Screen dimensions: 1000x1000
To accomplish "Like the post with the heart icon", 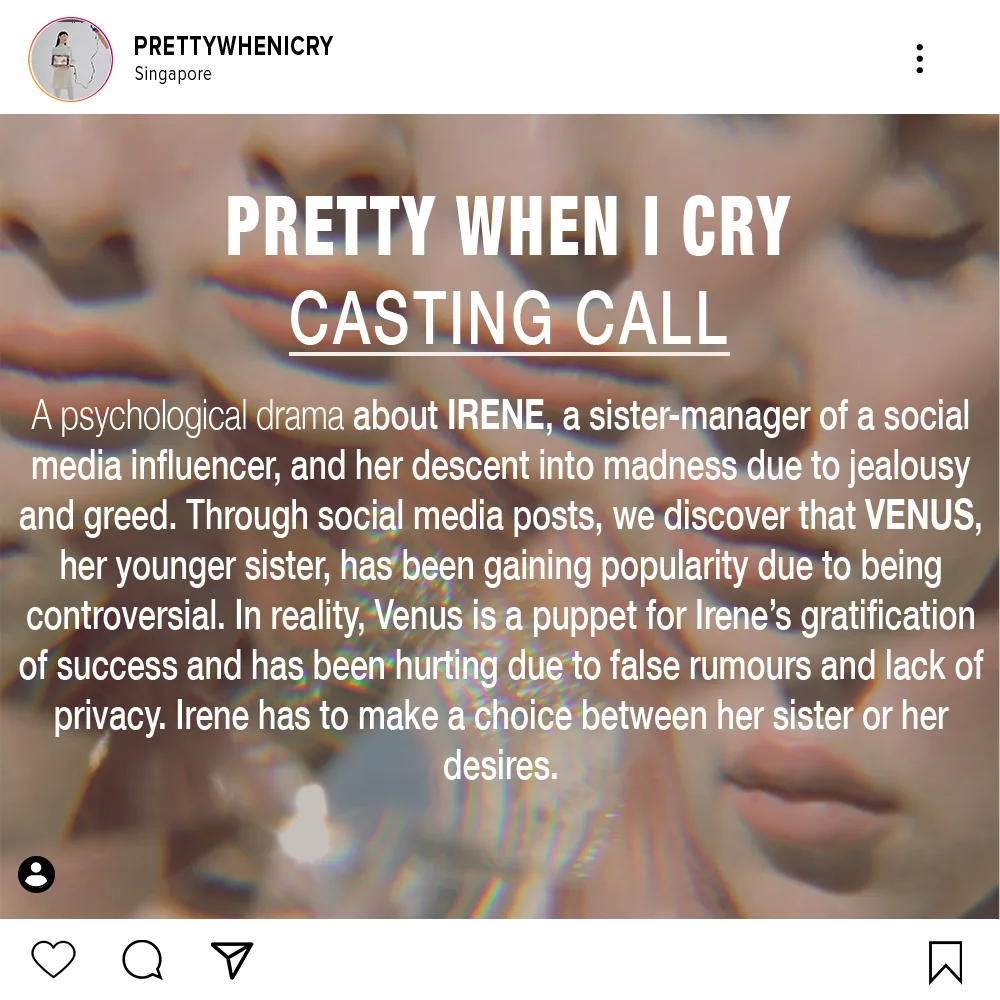I will click(x=53, y=960).
